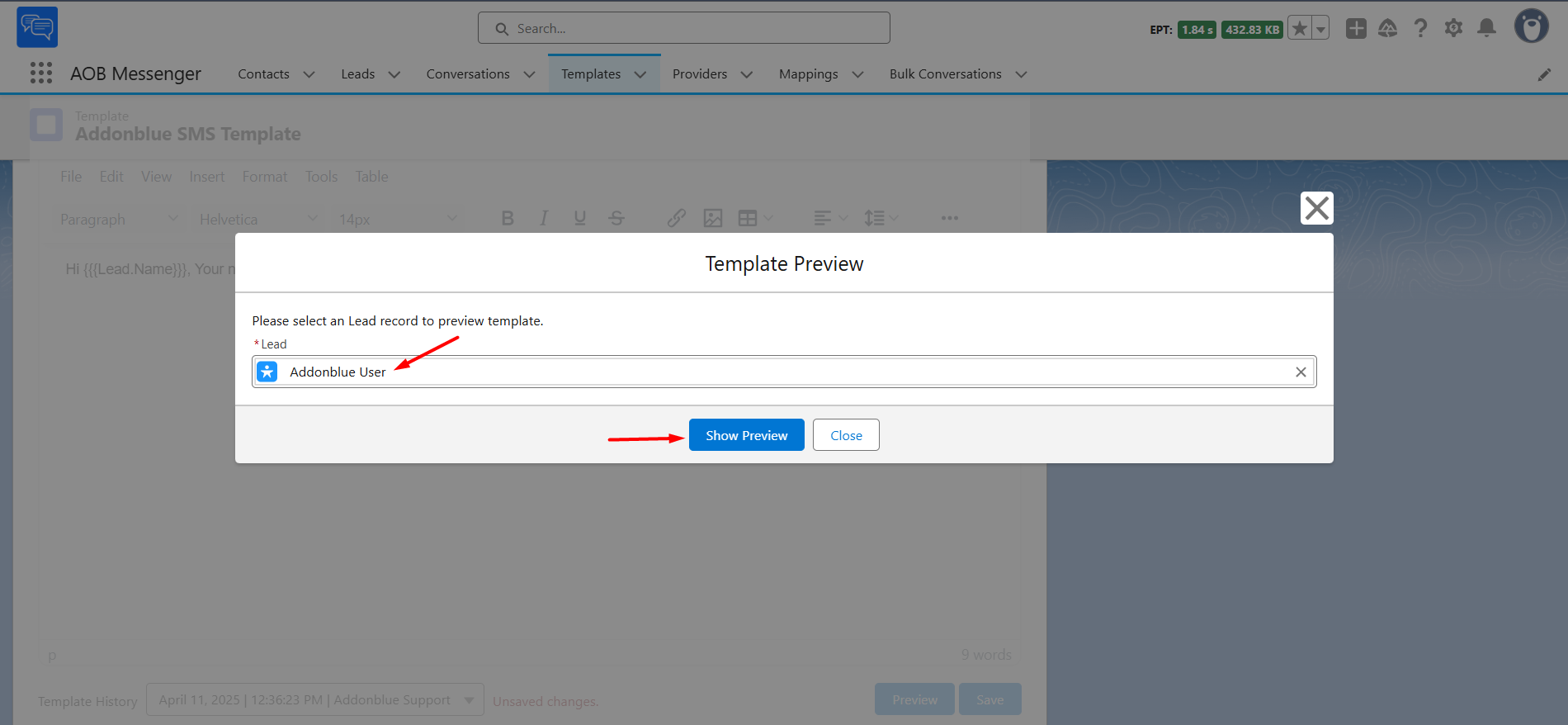Expand the Conversations tab chevron
Screen dimensions: 1568x725
point(530,74)
